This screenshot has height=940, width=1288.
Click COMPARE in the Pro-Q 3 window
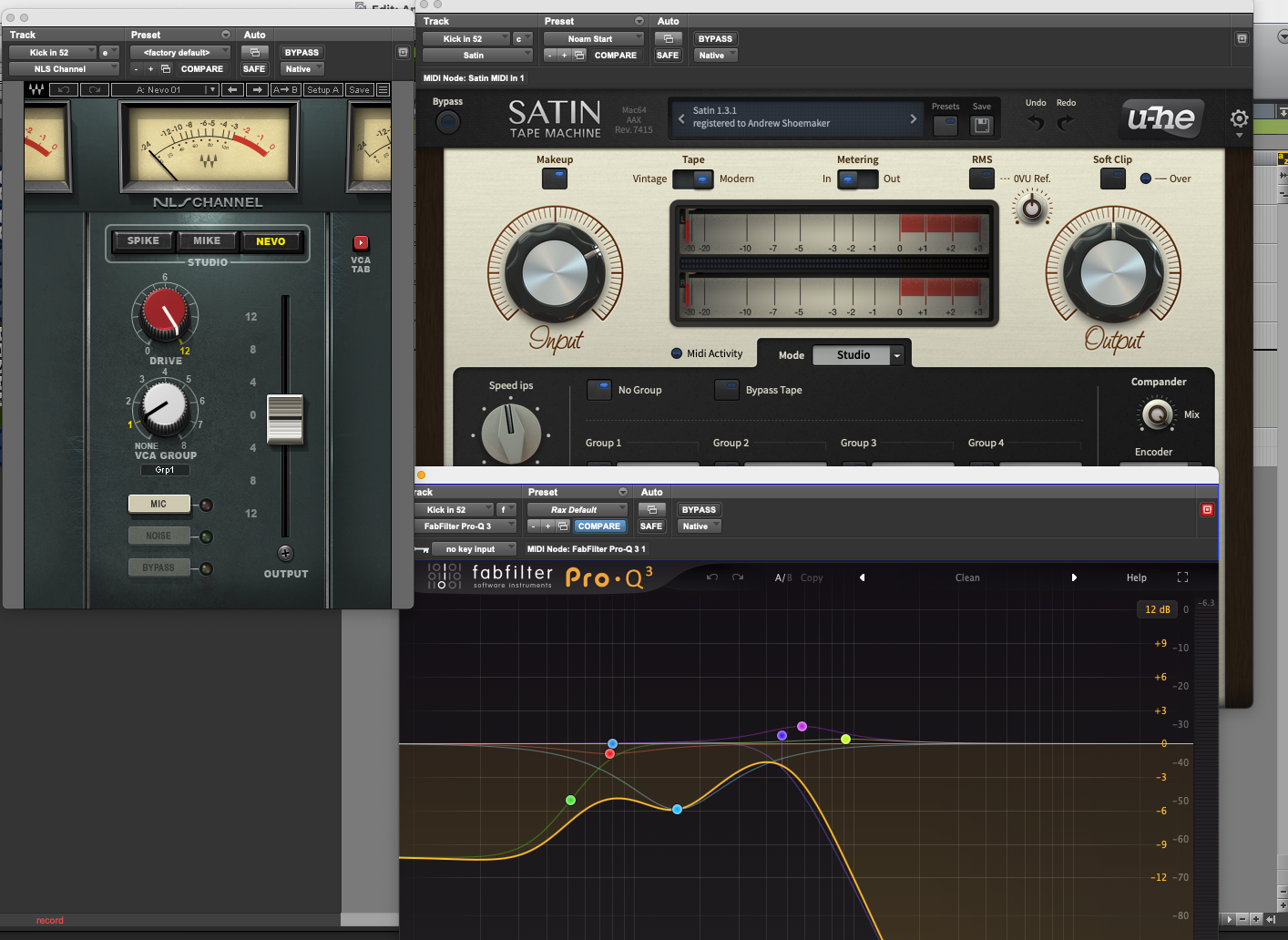[x=598, y=526]
